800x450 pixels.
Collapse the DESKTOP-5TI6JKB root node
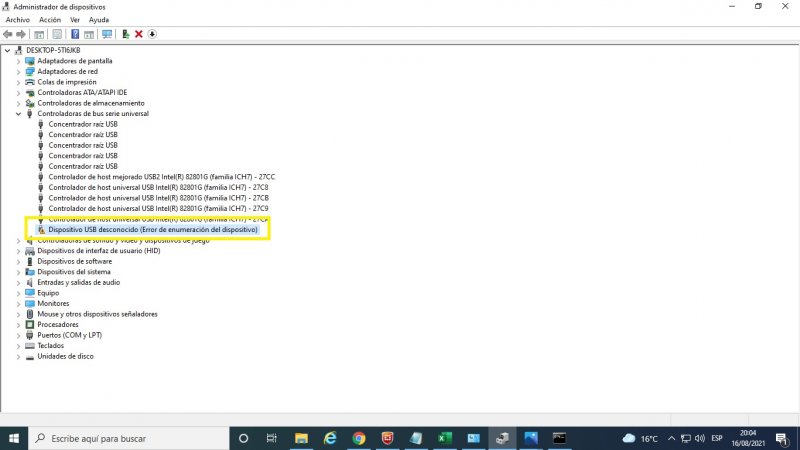(7, 51)
